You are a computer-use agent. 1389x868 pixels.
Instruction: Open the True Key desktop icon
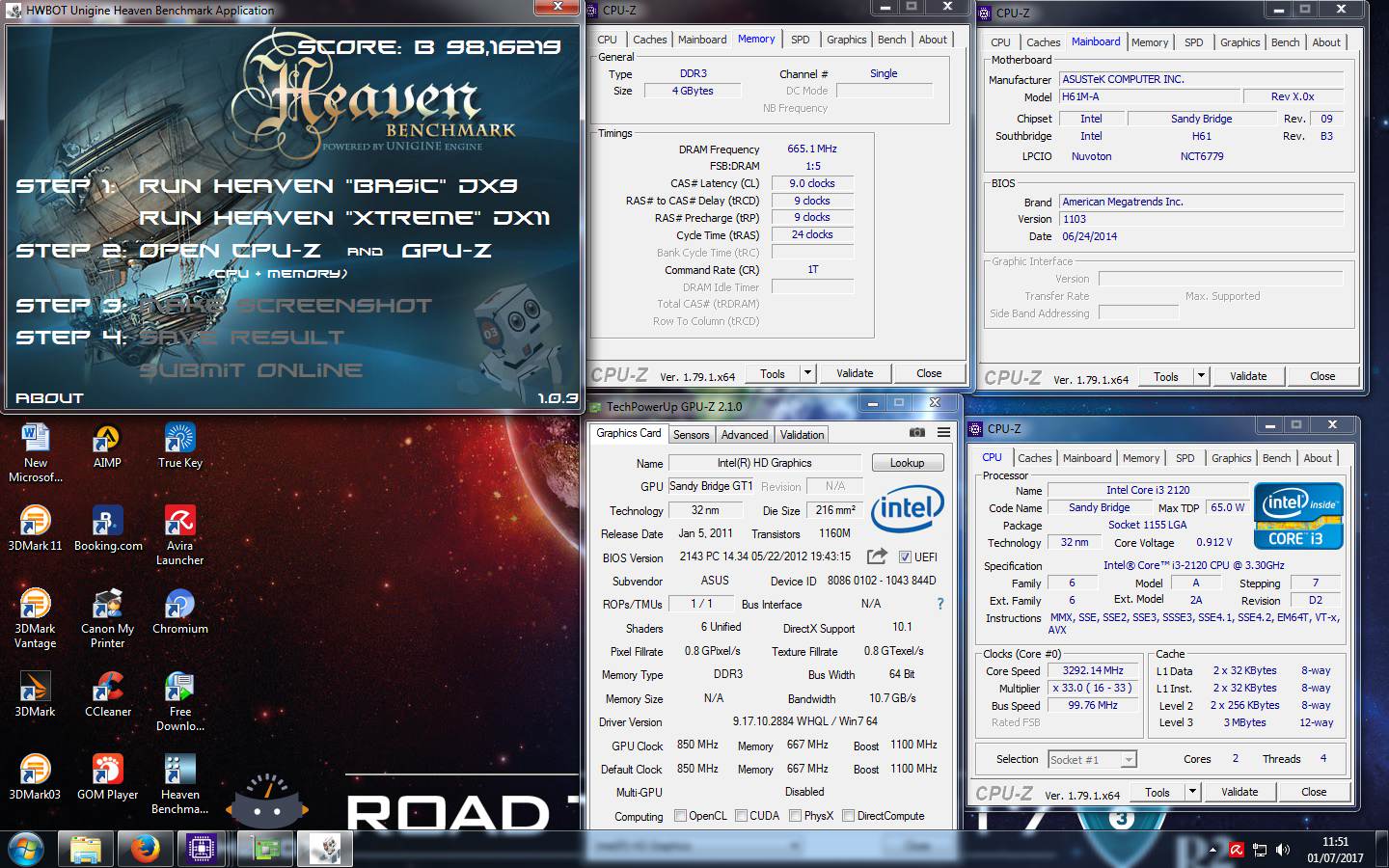pyautogui.click(x=180, y=446)
